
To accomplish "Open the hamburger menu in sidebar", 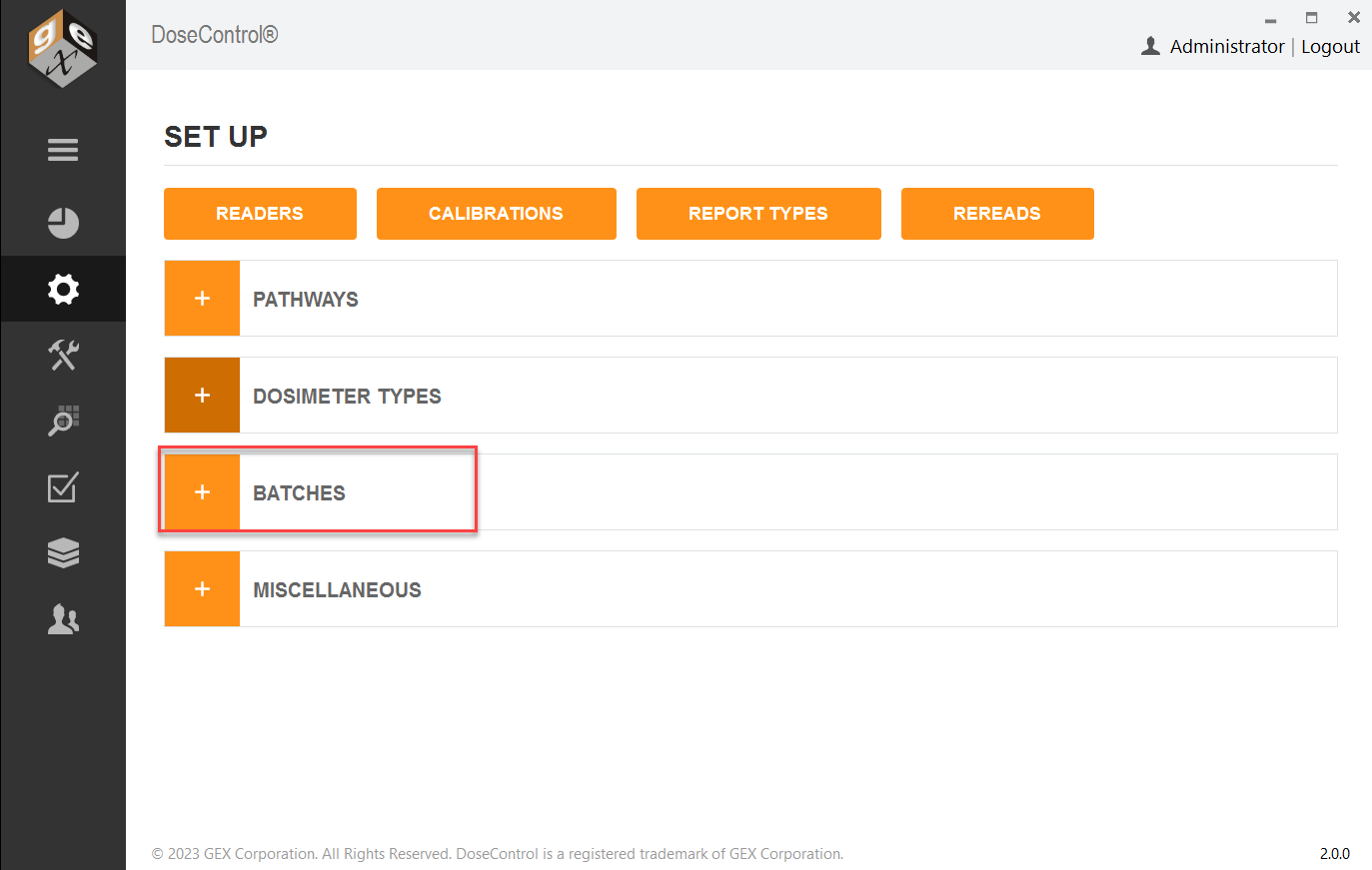I will point(63,150).
